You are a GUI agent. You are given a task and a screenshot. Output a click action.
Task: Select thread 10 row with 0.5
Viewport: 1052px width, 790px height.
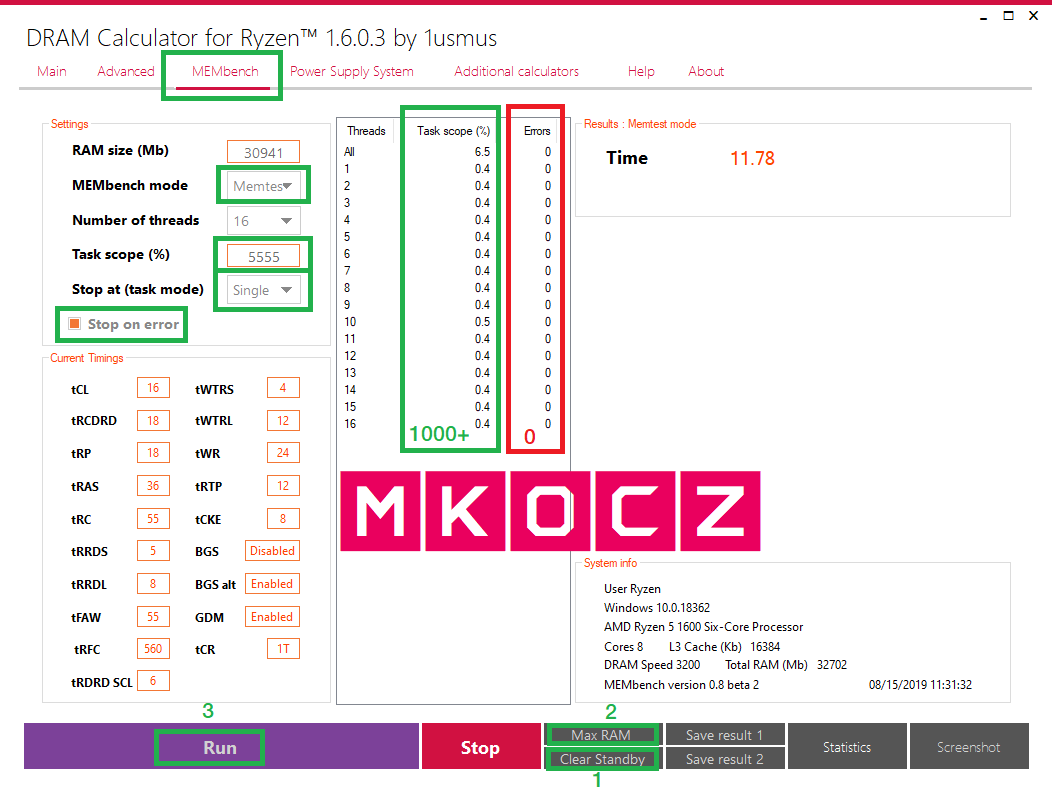(450, 322)
